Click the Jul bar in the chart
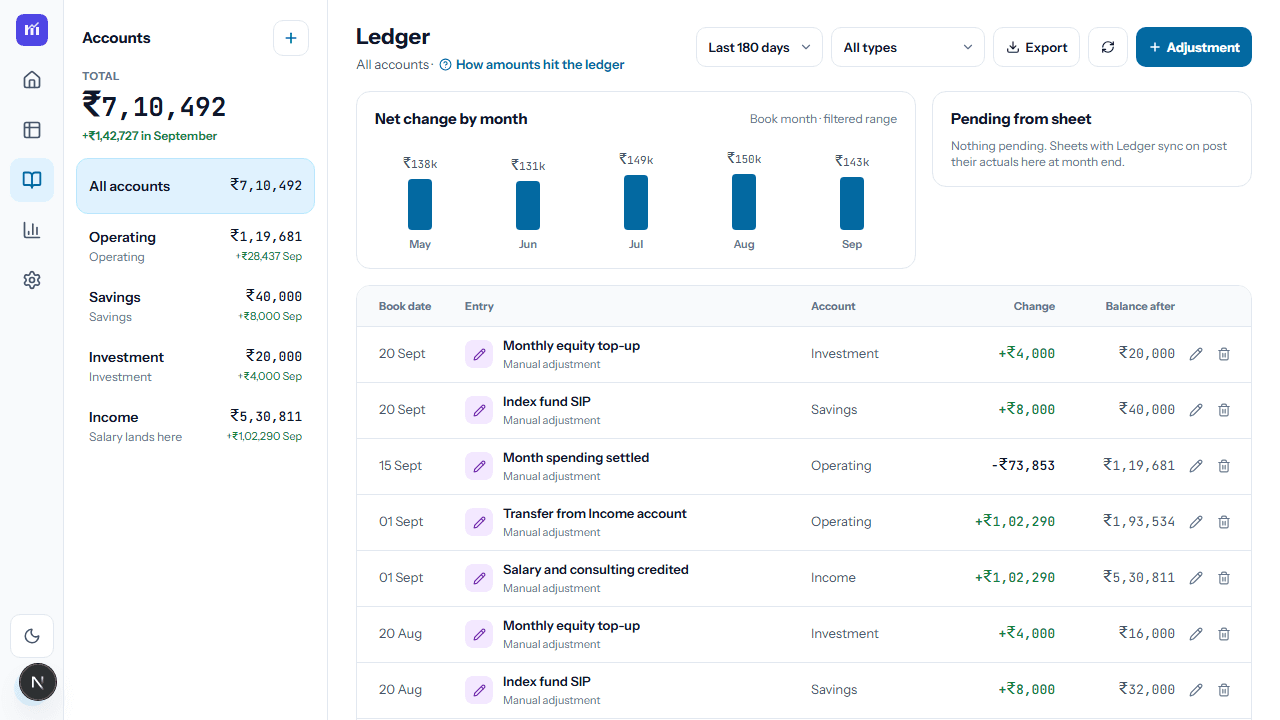 click(636, 202)
